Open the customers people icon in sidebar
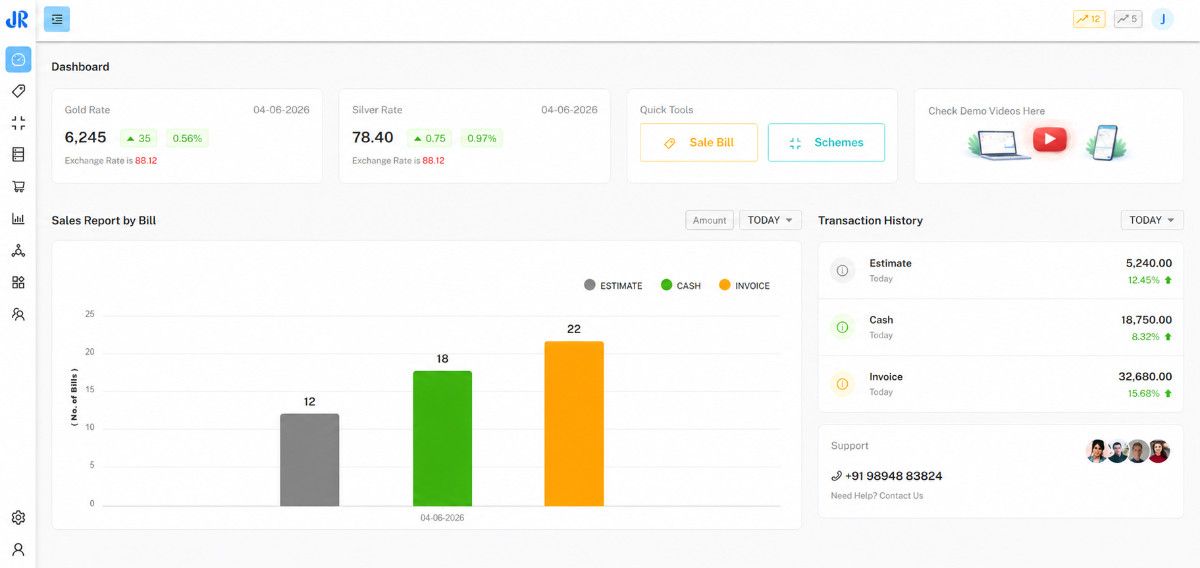1200x568 pixels. coord(18,314)
